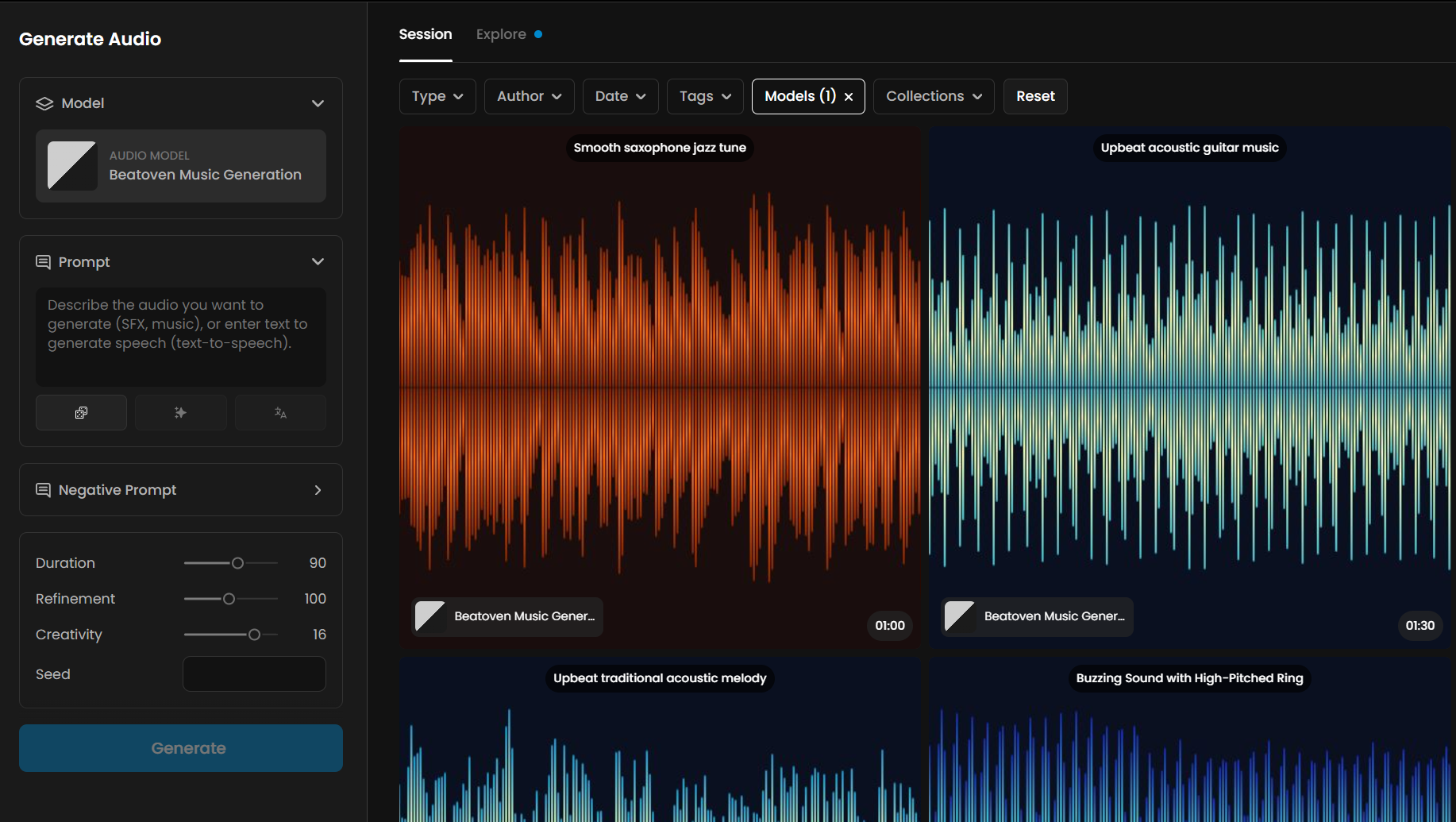Click the enhance prompt sparkle icon

tap(180, 413)
